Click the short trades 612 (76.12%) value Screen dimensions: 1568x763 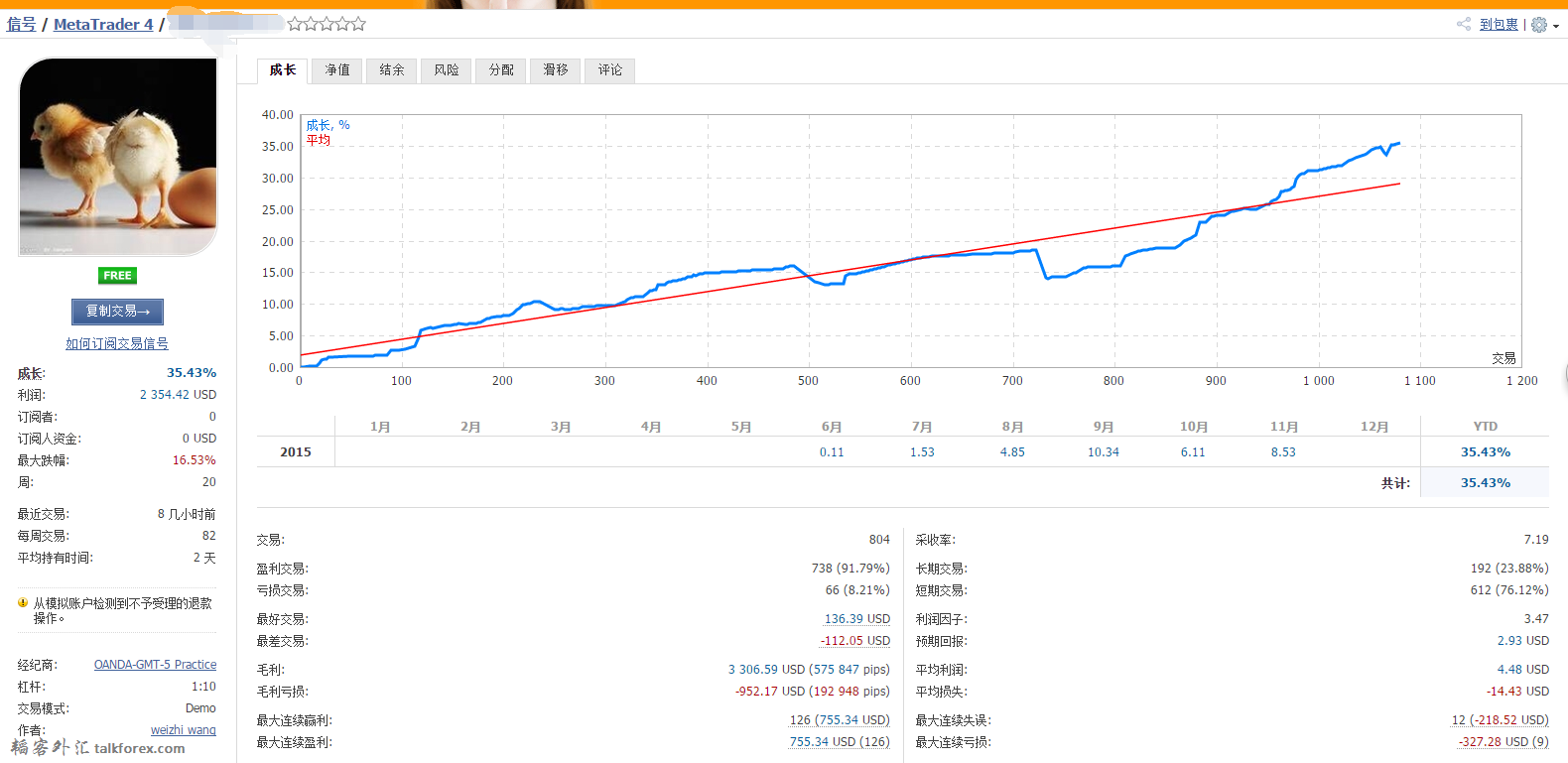[1509, 590]
